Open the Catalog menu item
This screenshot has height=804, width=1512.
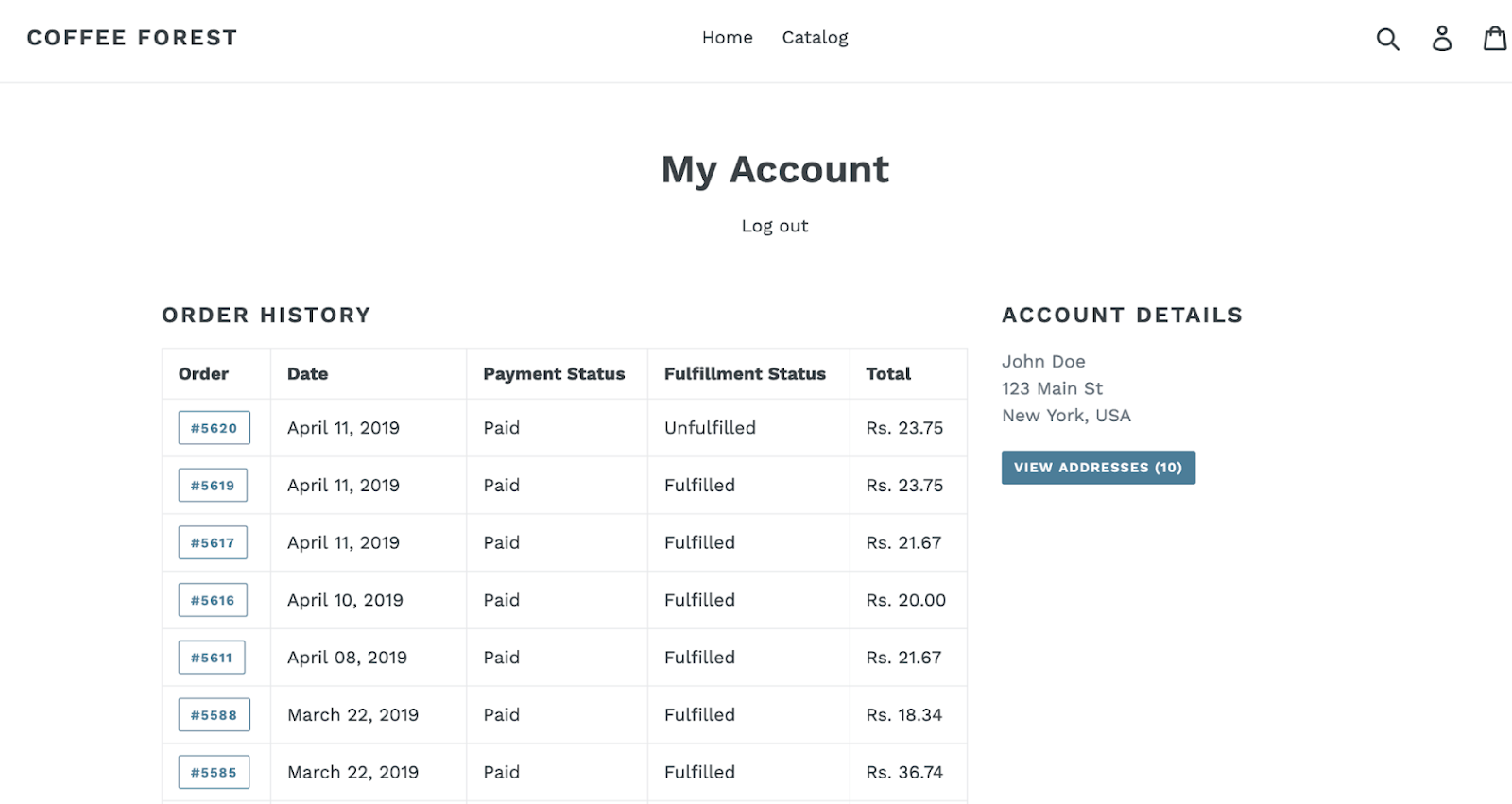click(815, 38)
